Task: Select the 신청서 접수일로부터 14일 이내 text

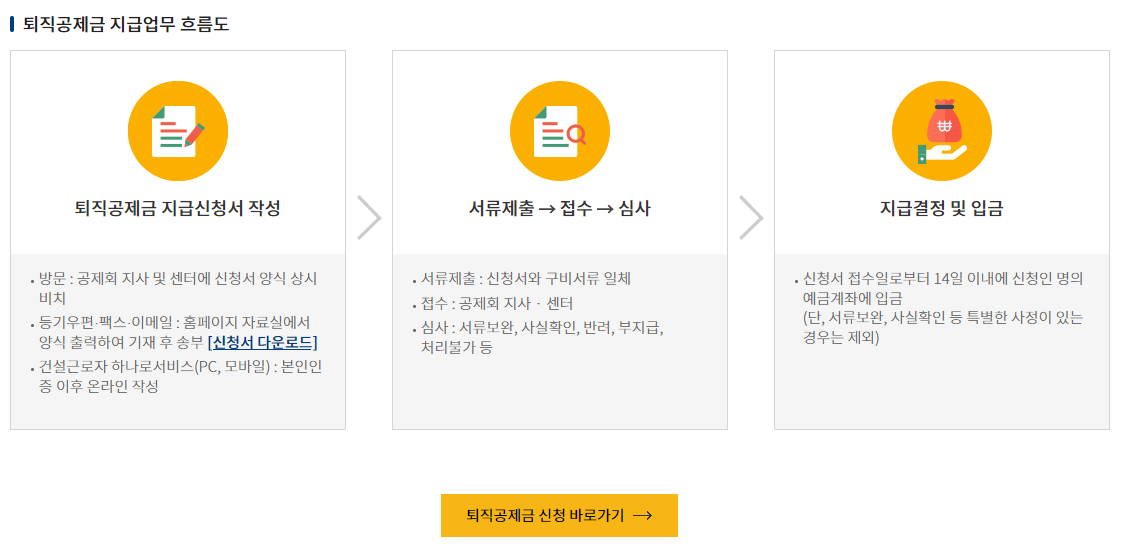Action: 943,287
